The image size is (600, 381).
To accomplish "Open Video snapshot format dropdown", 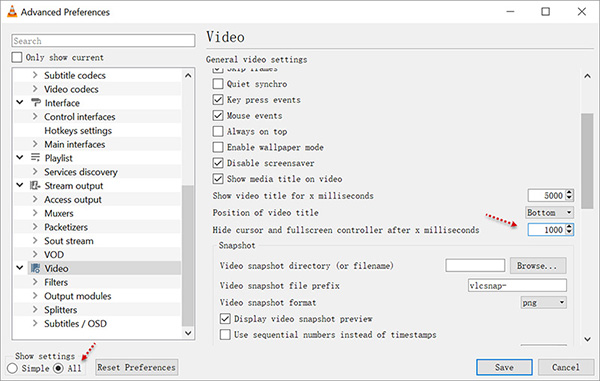I will pyautogui.click(x=543, y=303).
